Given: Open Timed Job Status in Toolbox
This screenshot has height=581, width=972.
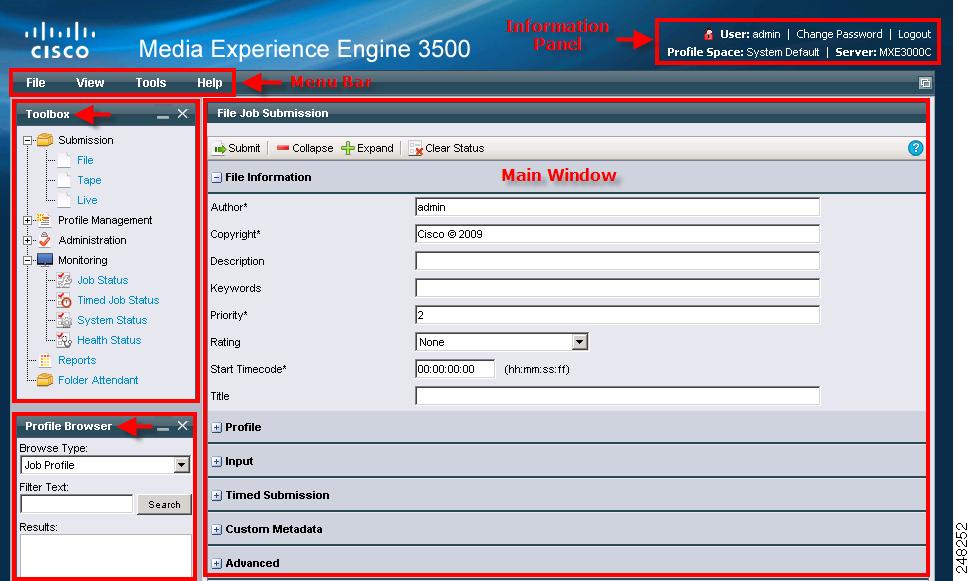Looking at the screenshot, I should click(x=118, y=300).
